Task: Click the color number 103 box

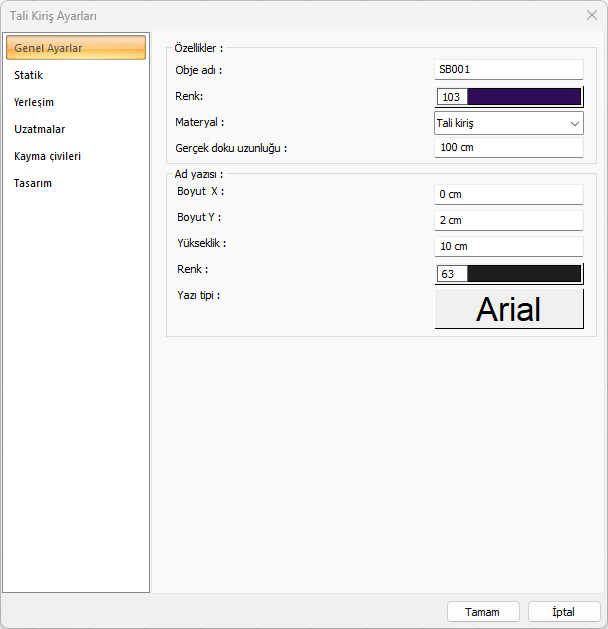Action: click(452, 97)
